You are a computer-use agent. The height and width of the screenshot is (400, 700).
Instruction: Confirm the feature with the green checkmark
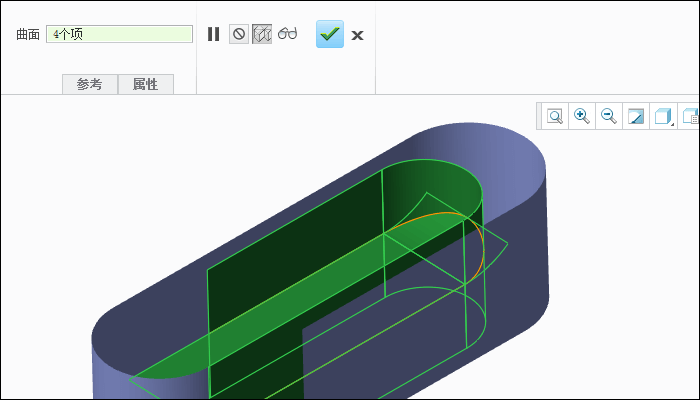[x=330, y=34]
